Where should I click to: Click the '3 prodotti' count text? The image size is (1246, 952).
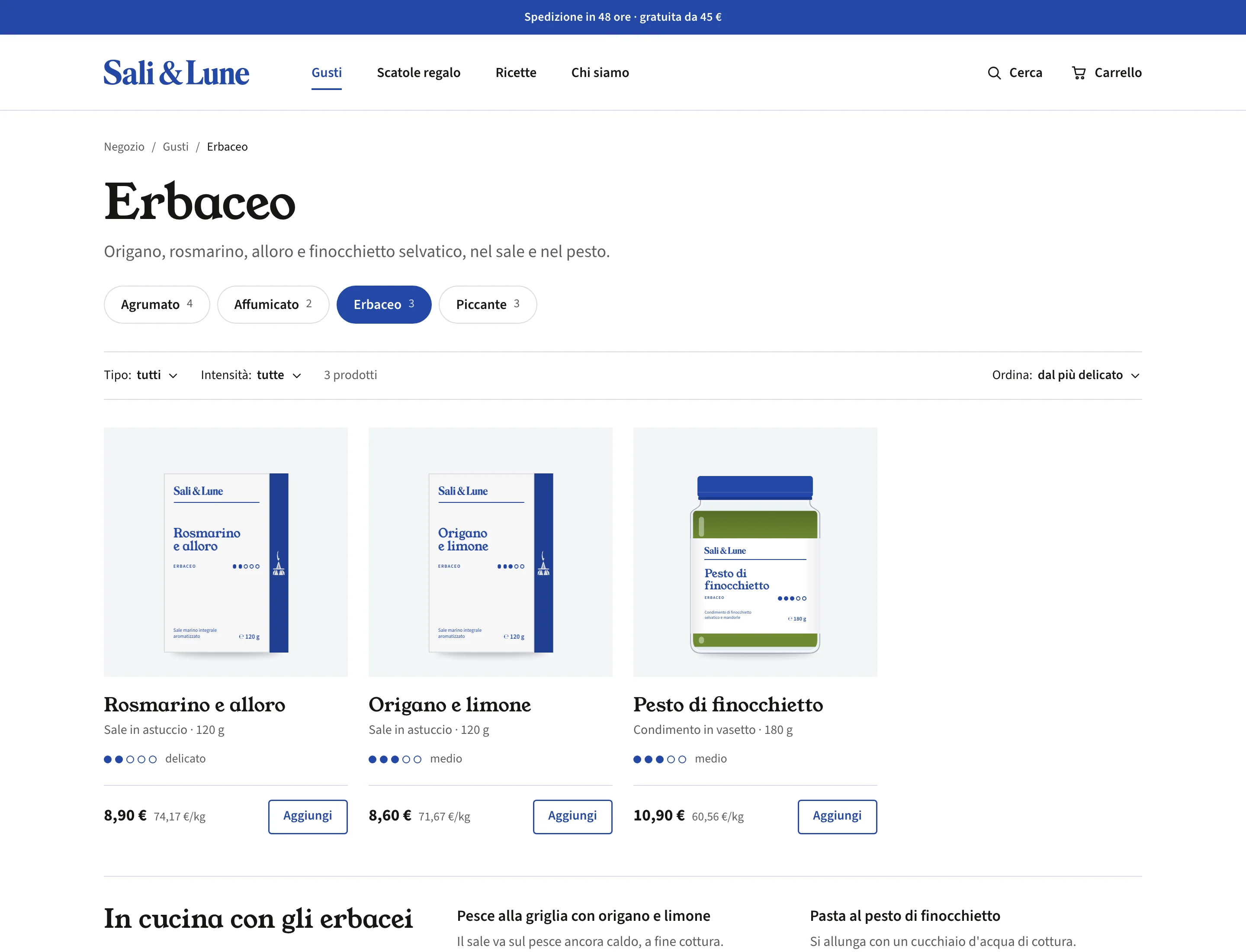pyautogui.click(x=350, y=375)
